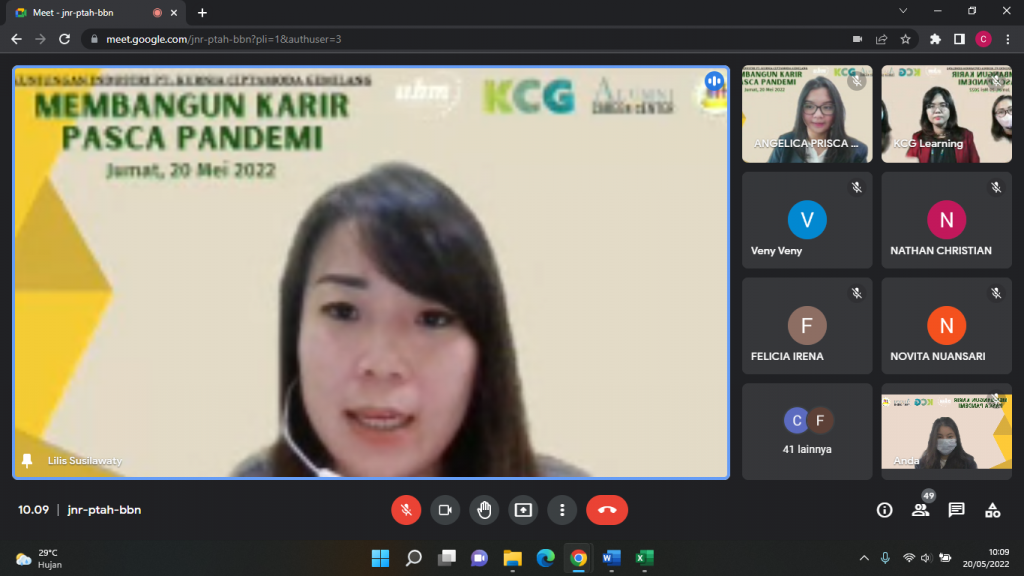The image size is (1024, 576).
Task: Click the pin icon beside Lilis Susilawaty
Action: pyautogui.click(x=27, y=461)
